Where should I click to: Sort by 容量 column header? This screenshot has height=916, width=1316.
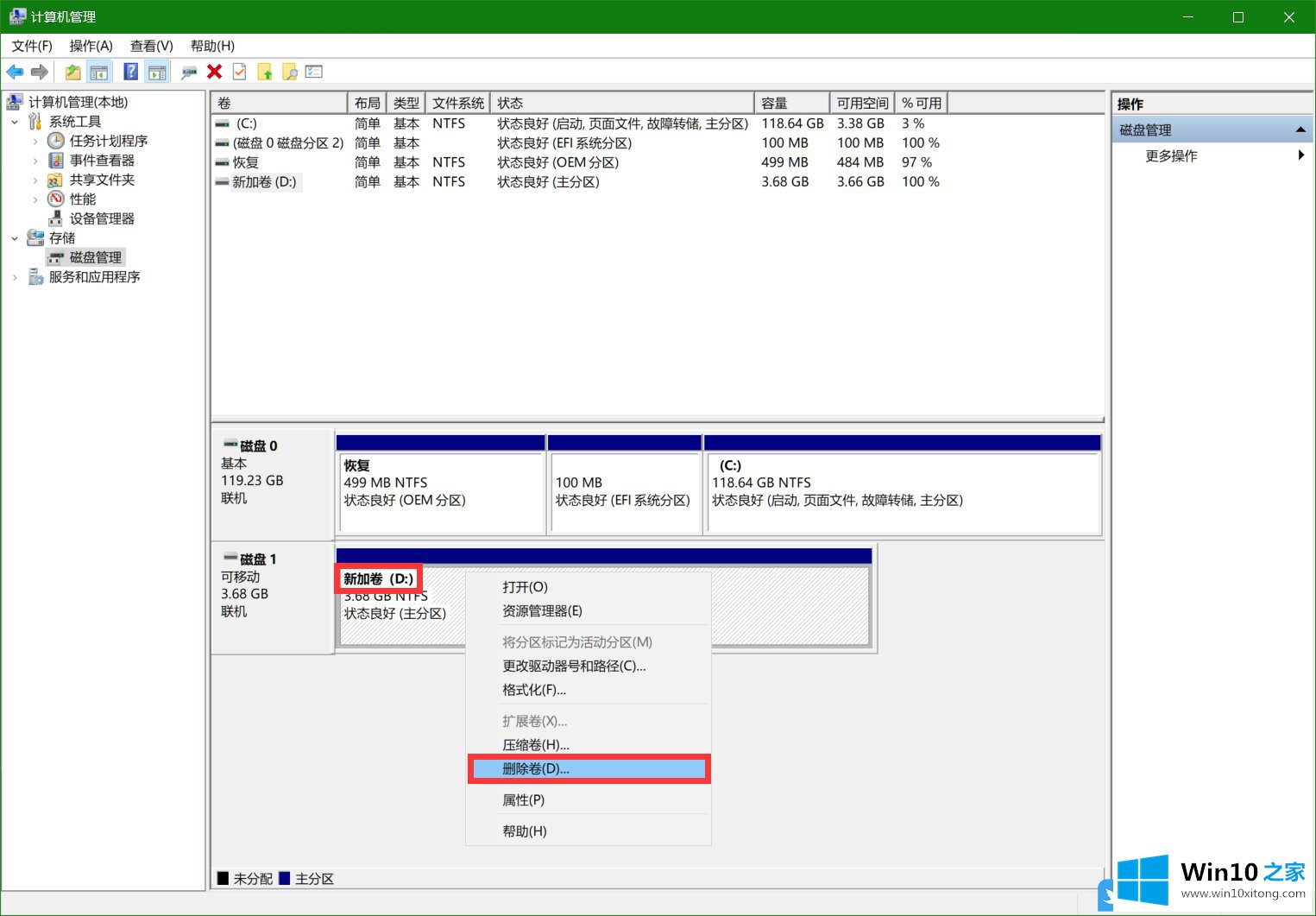792,103
